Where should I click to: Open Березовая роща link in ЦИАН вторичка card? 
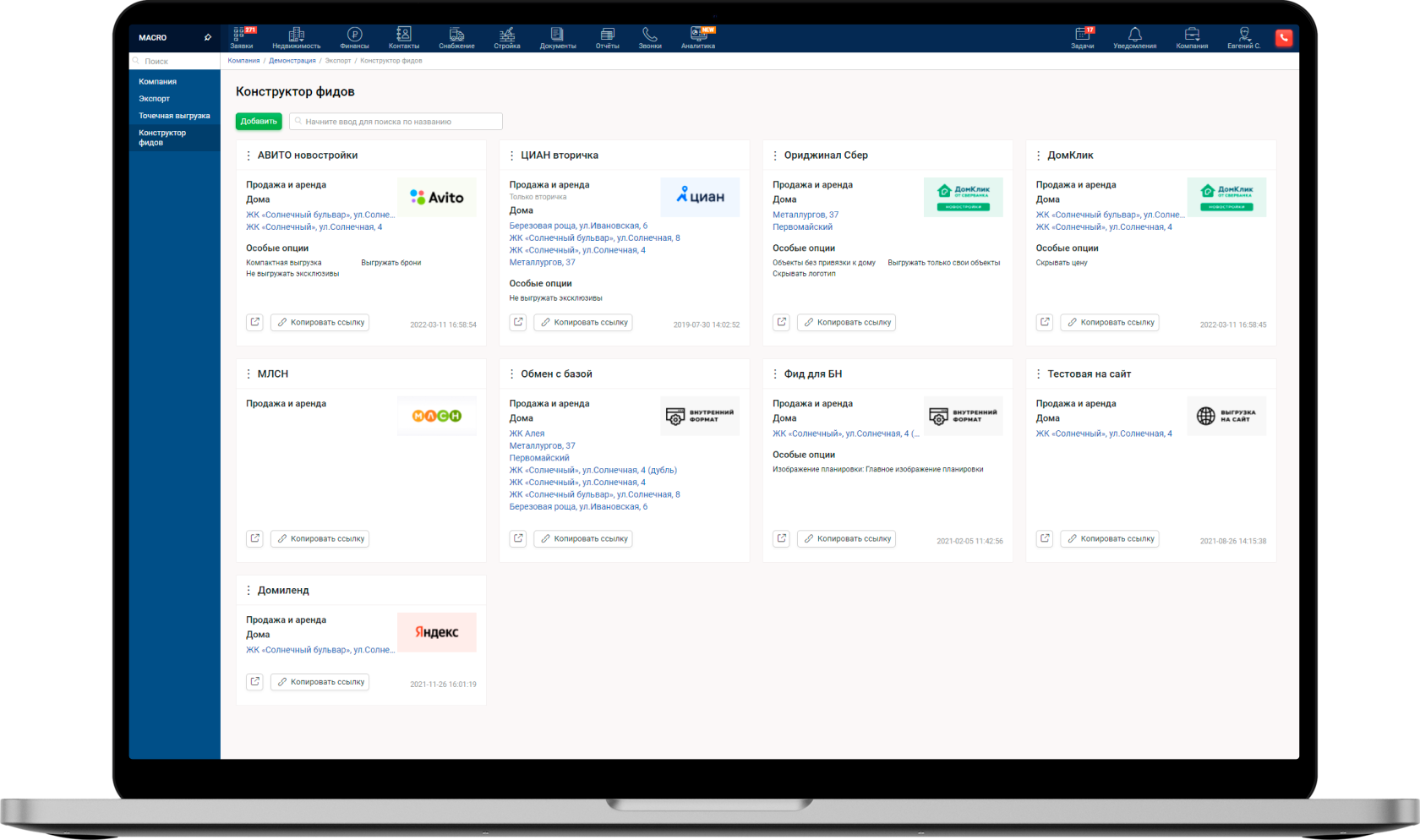pos(578,226)
